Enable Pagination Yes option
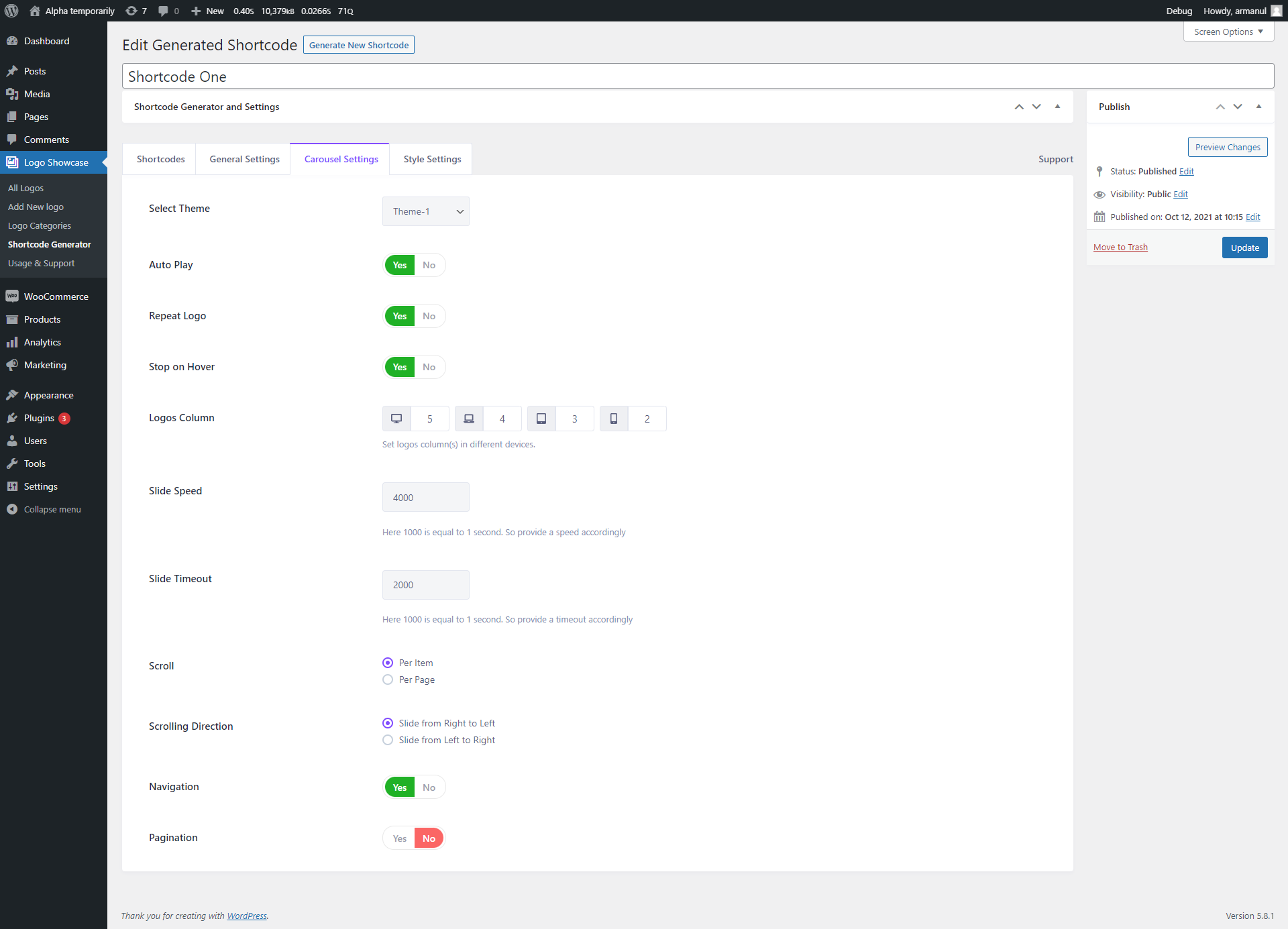This screenshot has height=929, width=1288. [x=399, y=838]
